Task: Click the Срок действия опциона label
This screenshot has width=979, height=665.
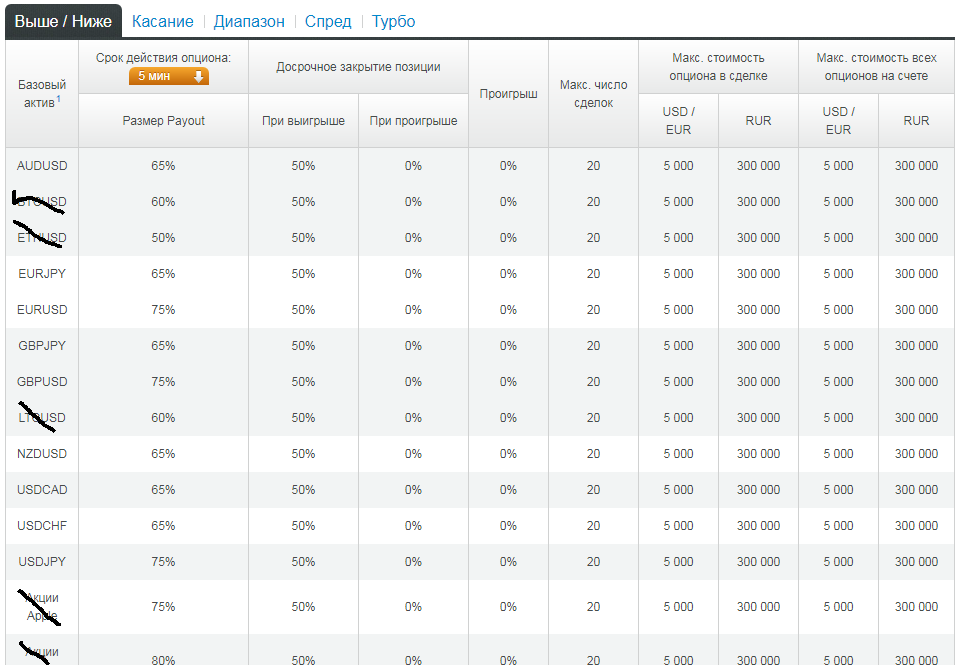Action: [163, 58]
